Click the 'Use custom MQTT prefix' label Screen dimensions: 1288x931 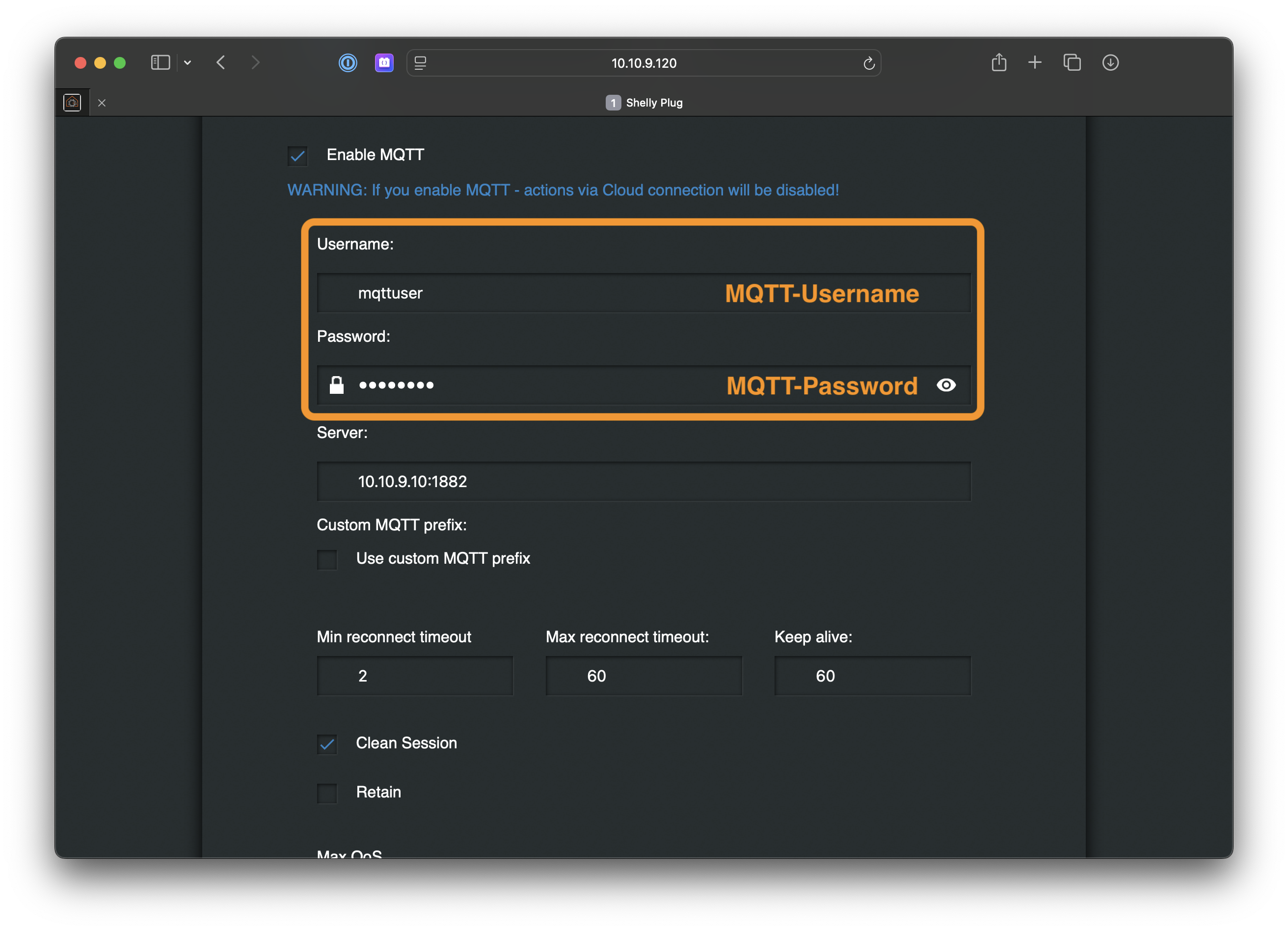(x=443, y=558)
